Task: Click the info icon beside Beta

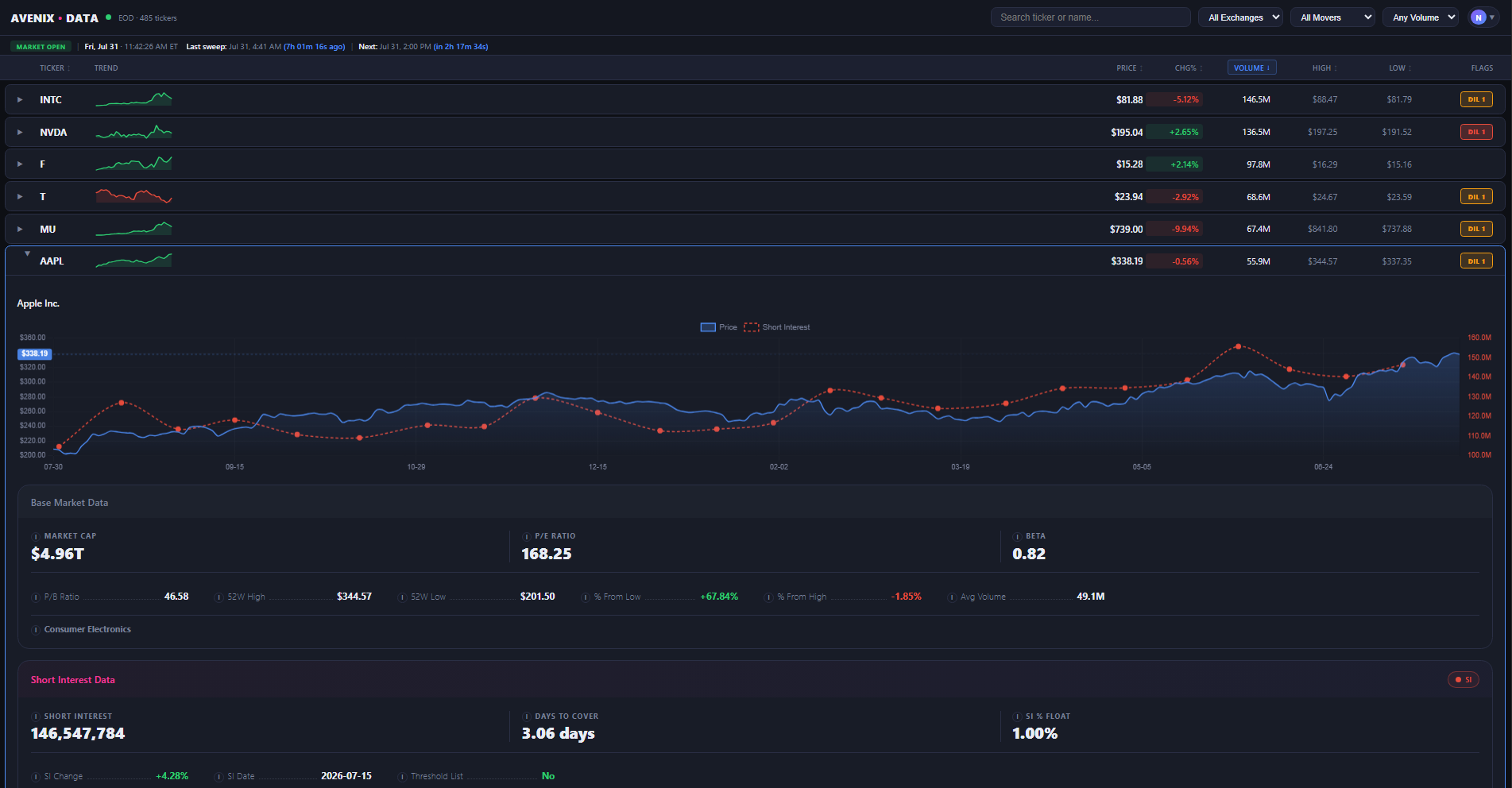Action: pos(1017,537)
